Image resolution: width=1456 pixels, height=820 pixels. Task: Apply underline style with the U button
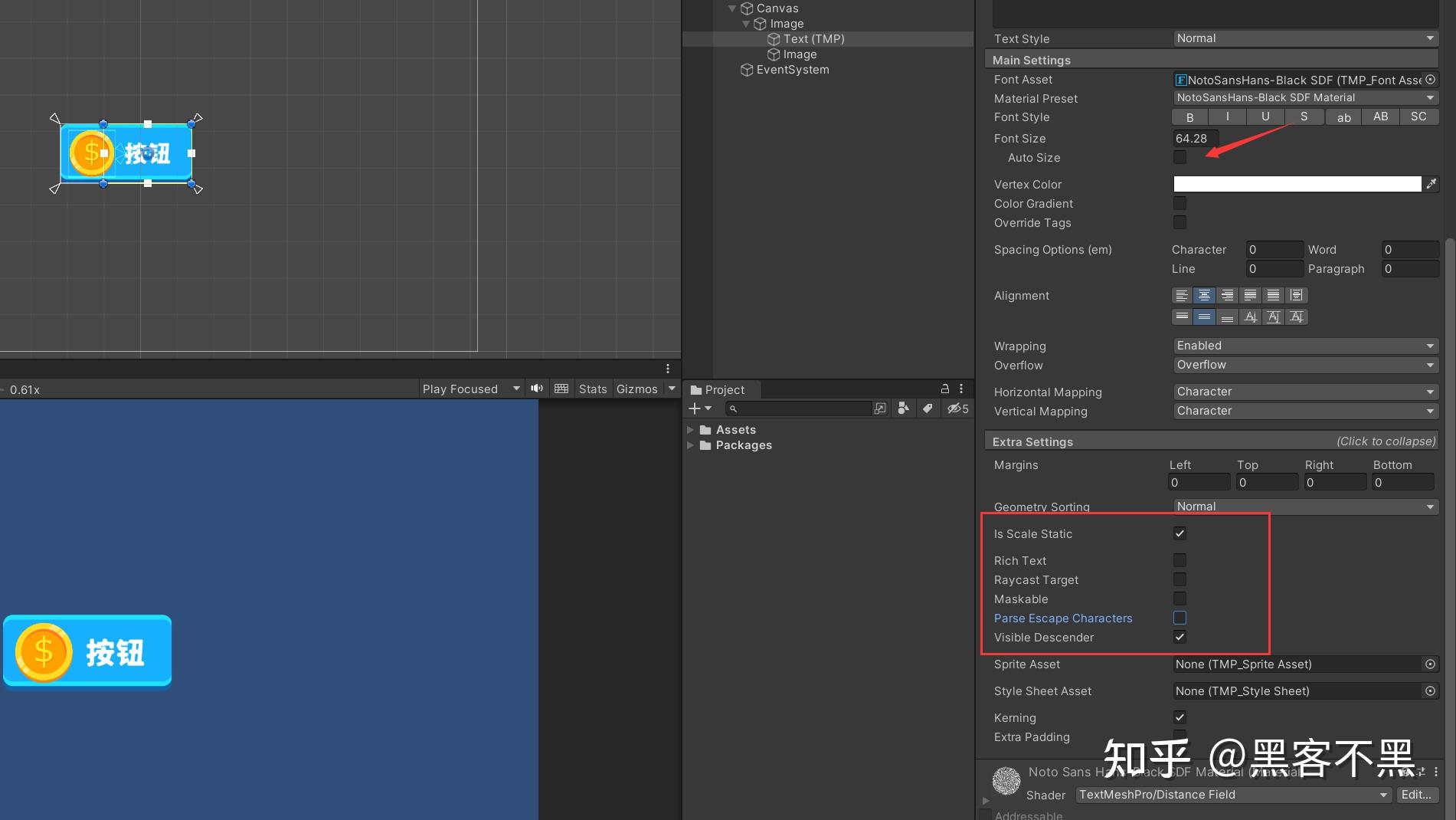click(x=1265, y=116)
